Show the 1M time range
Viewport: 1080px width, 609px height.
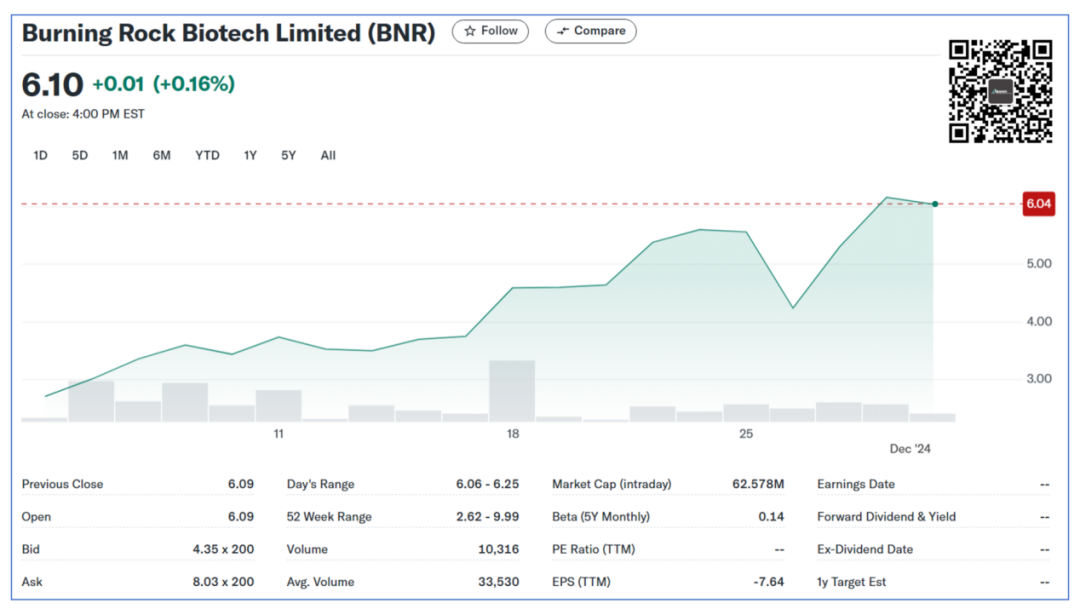coord(120,155)
